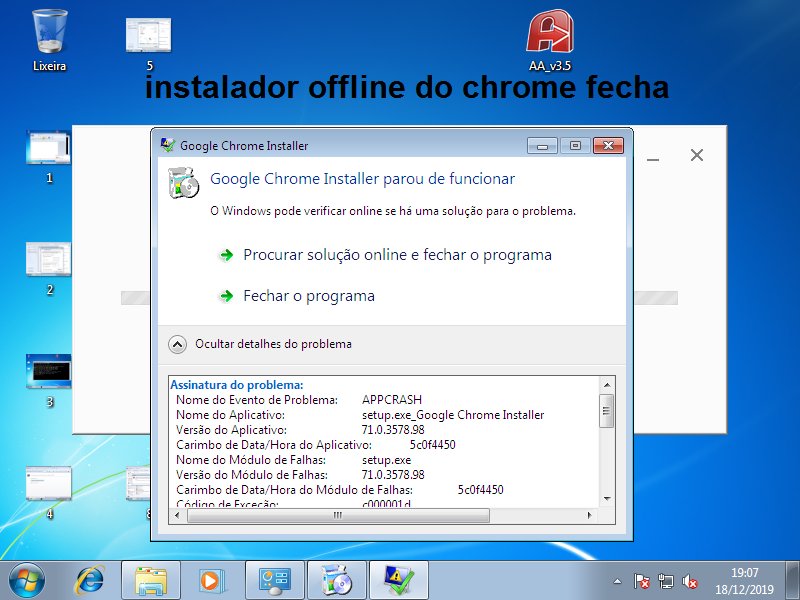Viewport: 800px width, 600px height.
Task: Click Nome do Módulo de Falhas setup.exe value
Action: [x=386, y=460]
